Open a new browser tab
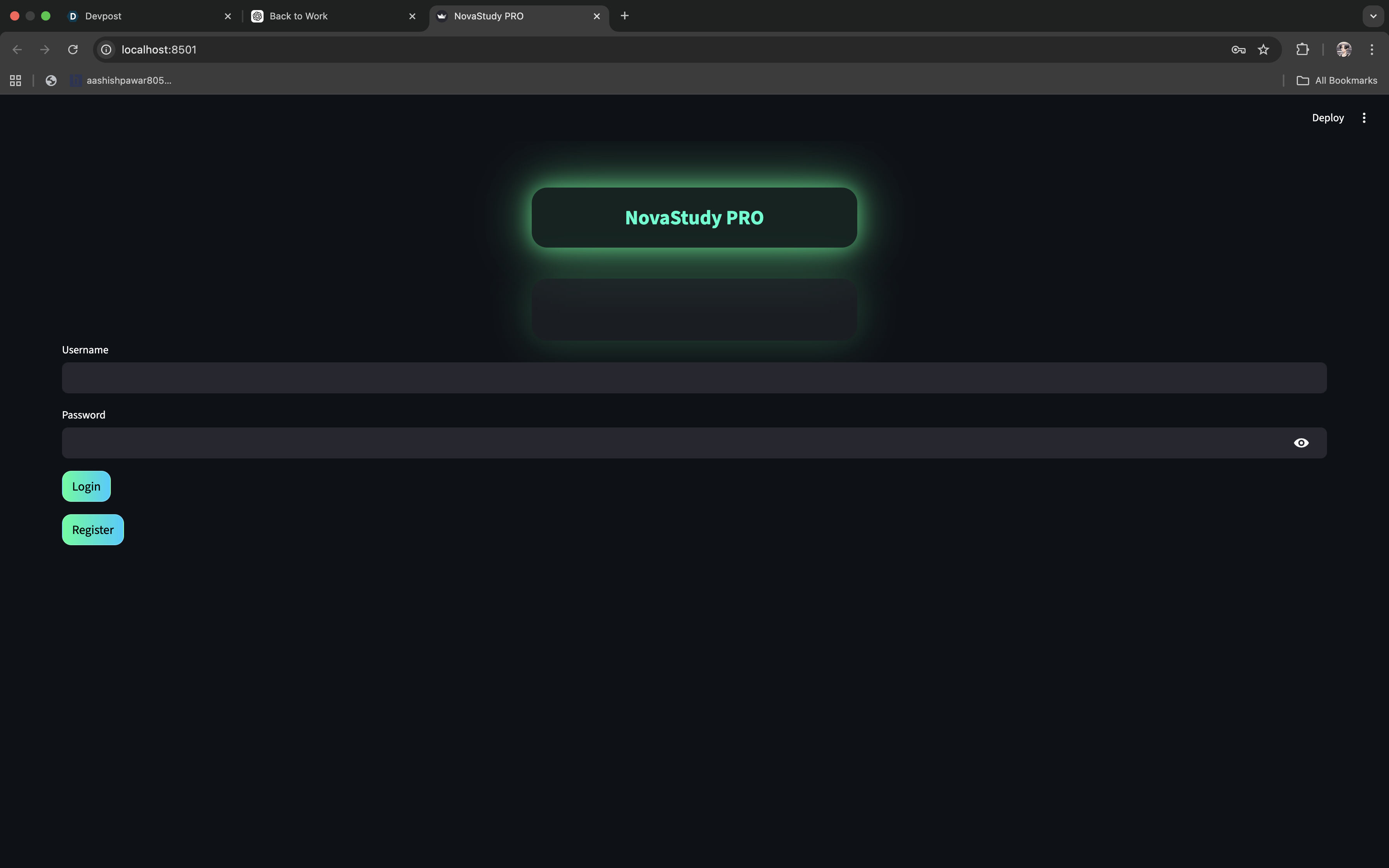Image resolution: width=1389 pixels, height=868 pixels. [624, 16]
